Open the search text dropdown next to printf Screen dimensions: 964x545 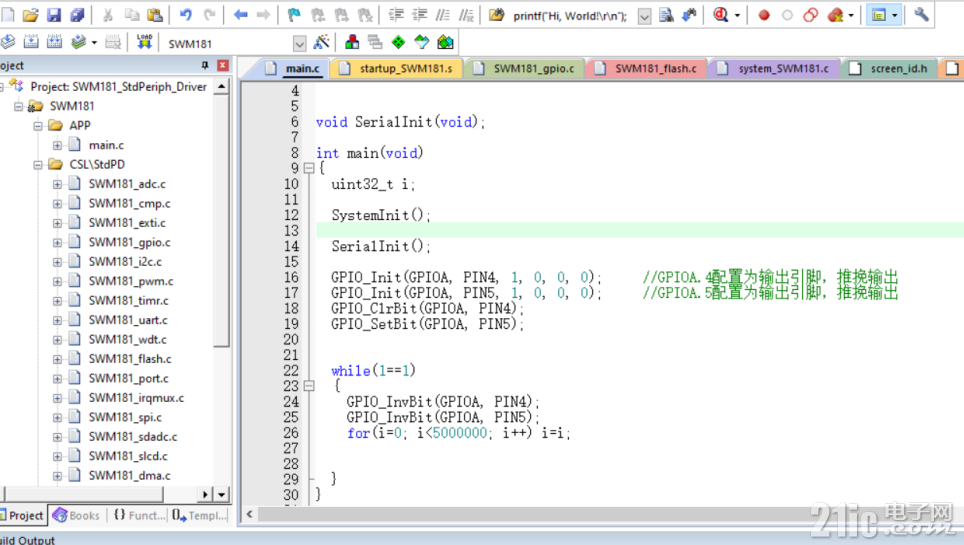point(644,16)
